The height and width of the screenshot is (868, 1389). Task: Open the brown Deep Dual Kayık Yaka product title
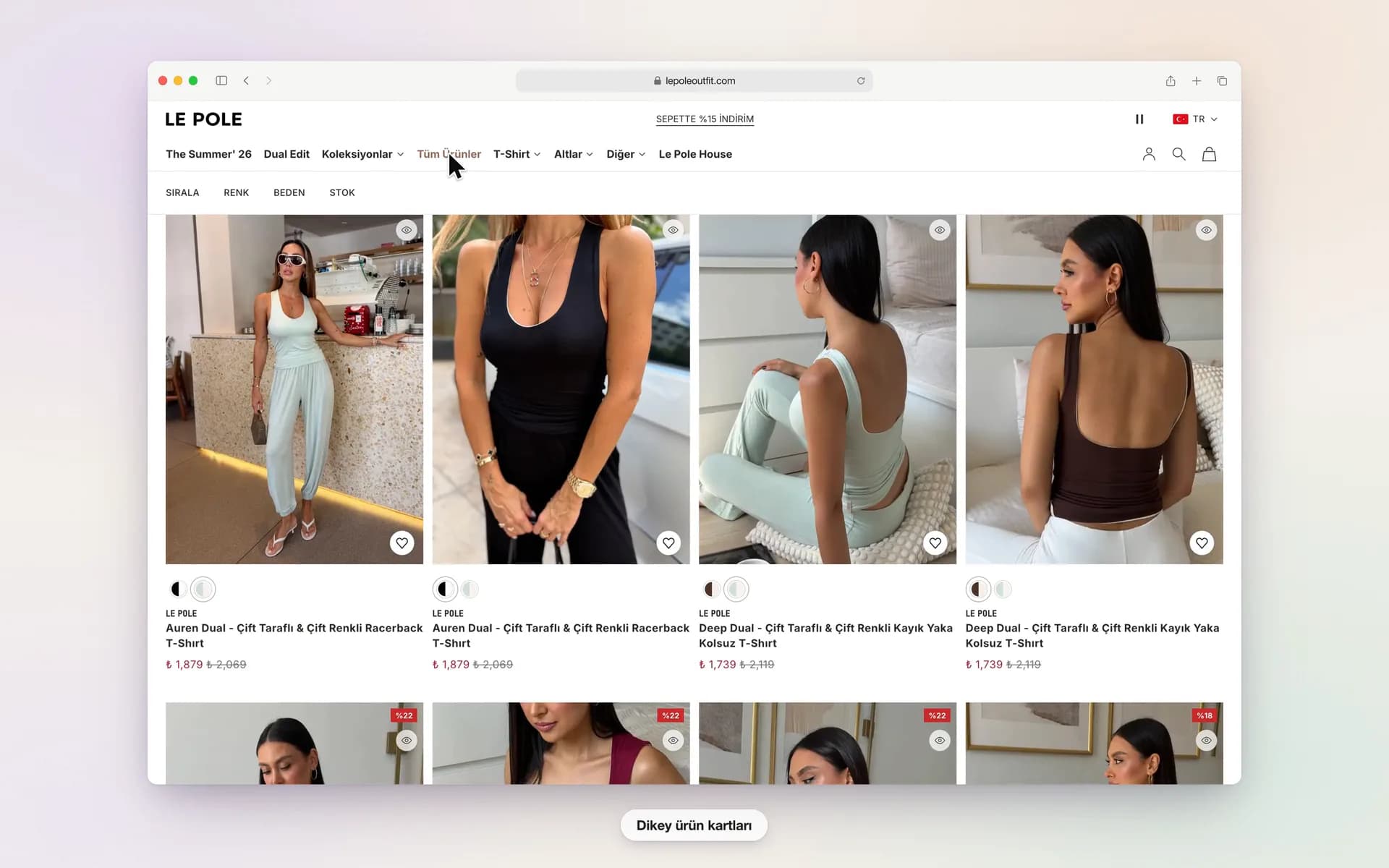coord(1092,636)
